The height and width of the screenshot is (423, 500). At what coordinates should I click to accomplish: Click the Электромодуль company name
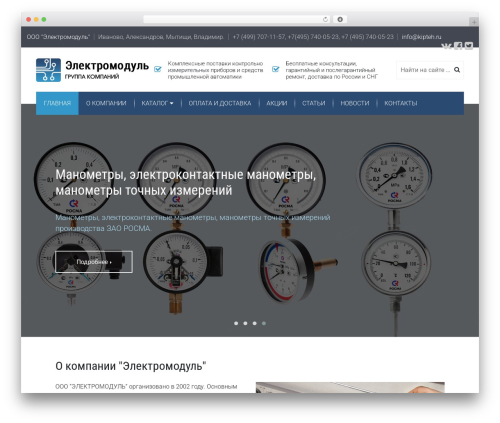coord(107,65)
